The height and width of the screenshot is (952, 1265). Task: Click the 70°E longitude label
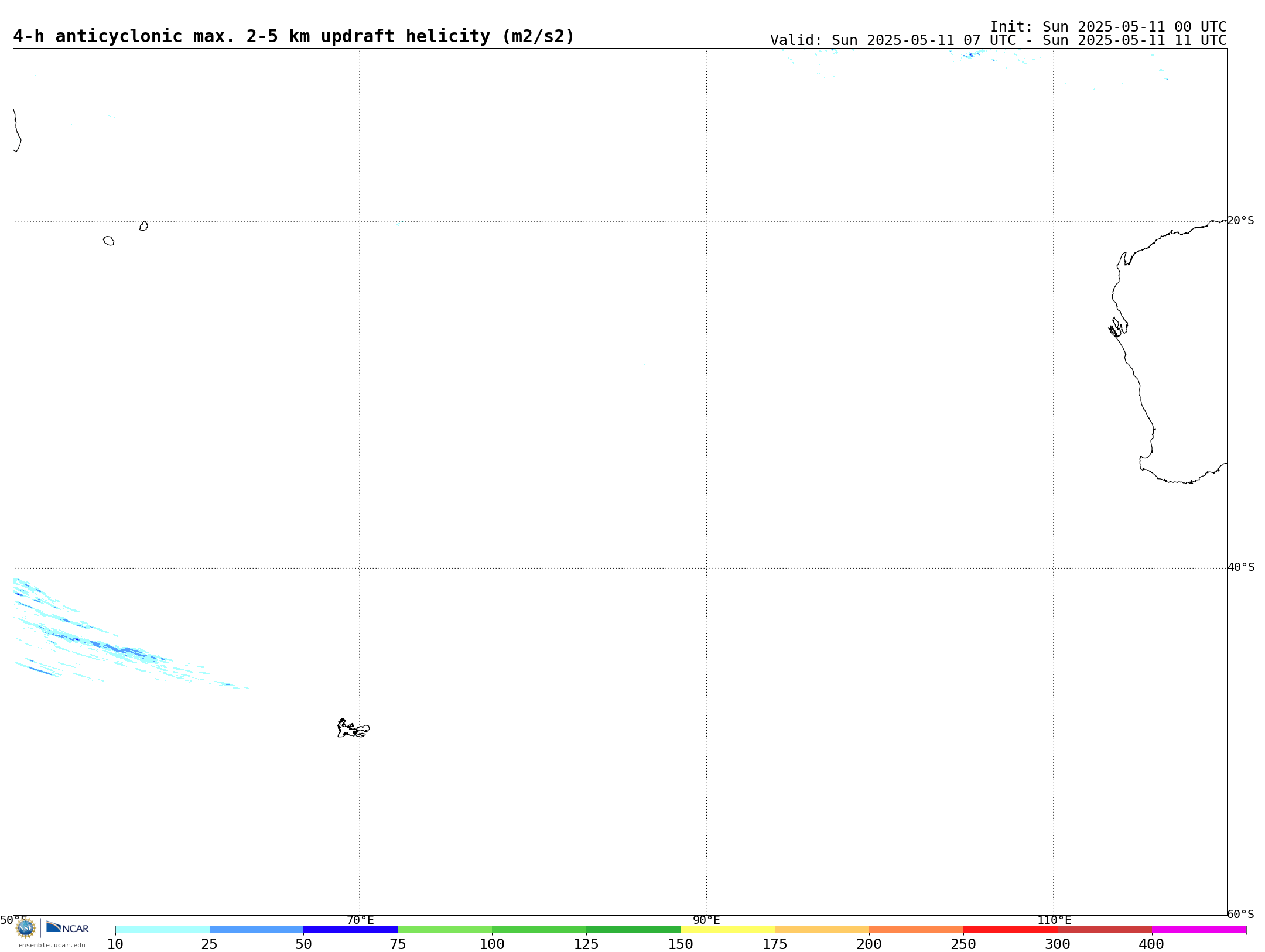point(360,920)
